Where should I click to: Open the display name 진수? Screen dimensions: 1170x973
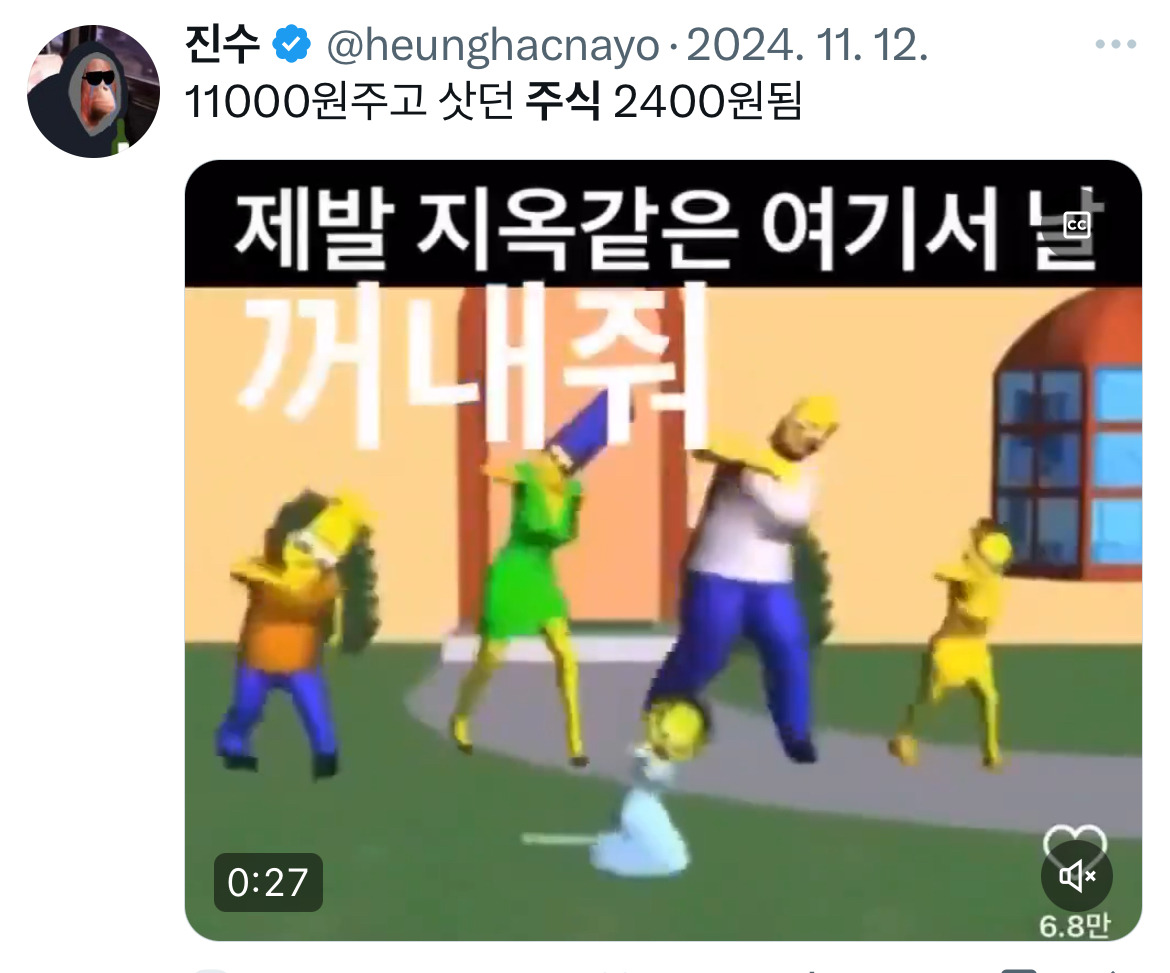coord(222,45)
